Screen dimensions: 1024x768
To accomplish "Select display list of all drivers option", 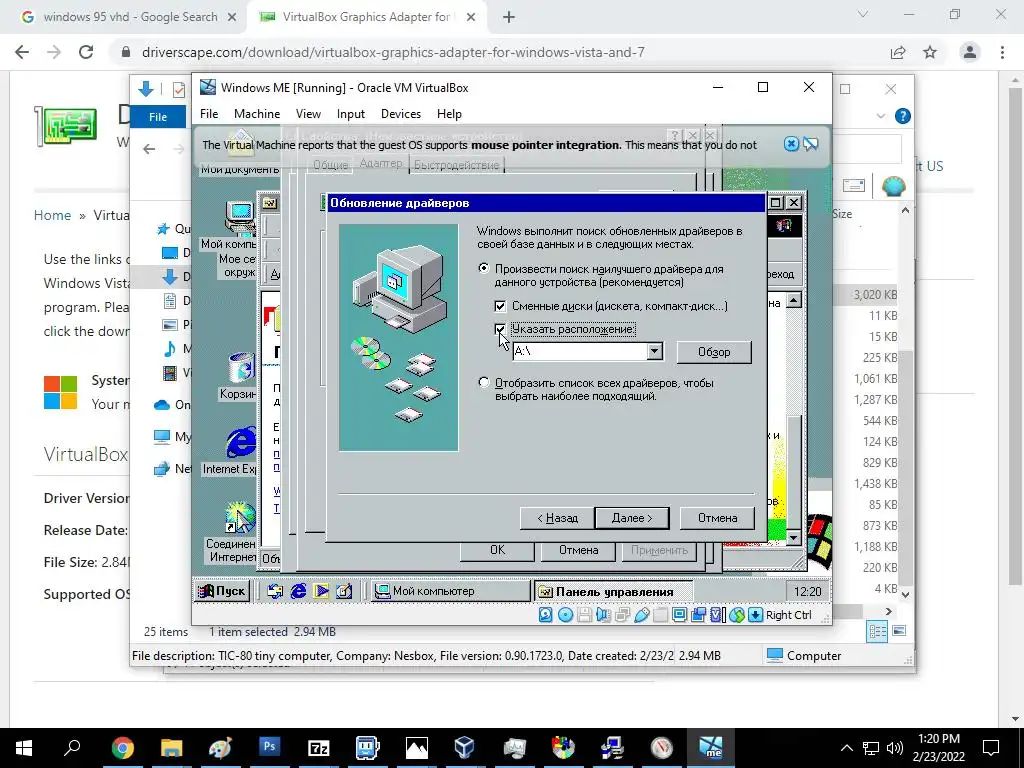I will (x=484, y=383).
